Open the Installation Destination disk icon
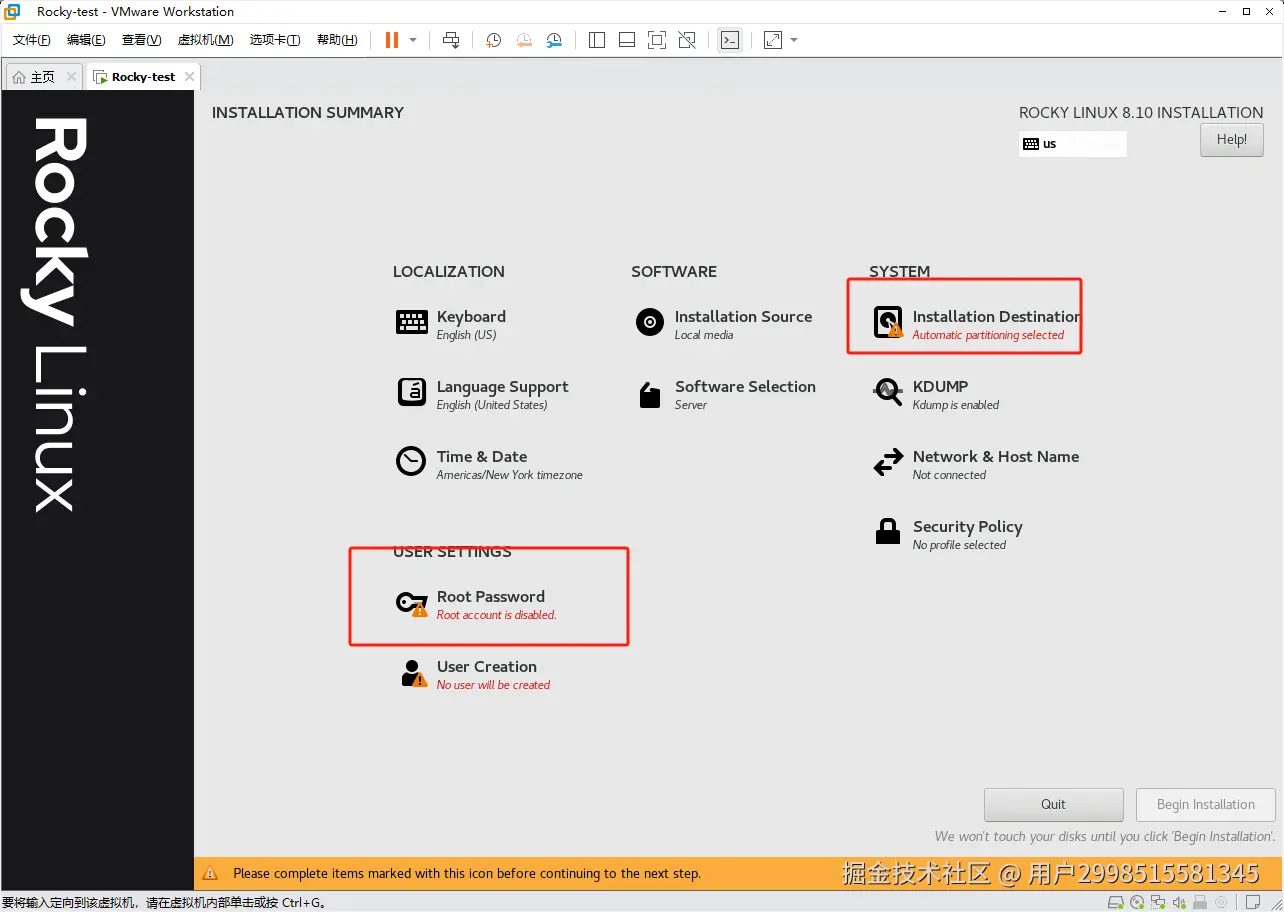 pyautogui.click(x=888, y=322)
